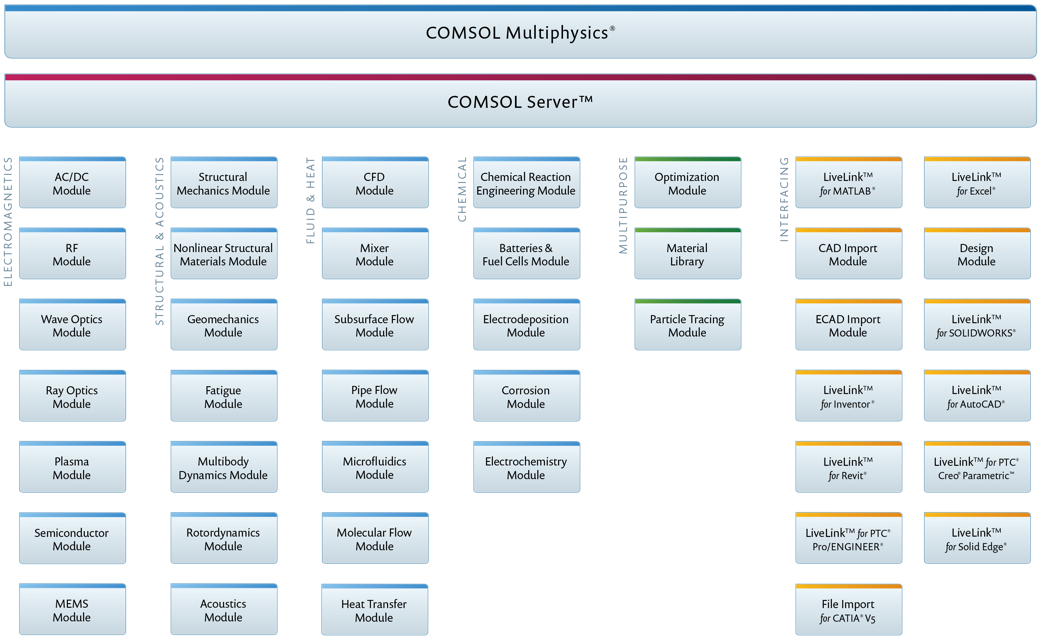
Task: Open the Pipe Flow Module
Action: tap(375, 396)
